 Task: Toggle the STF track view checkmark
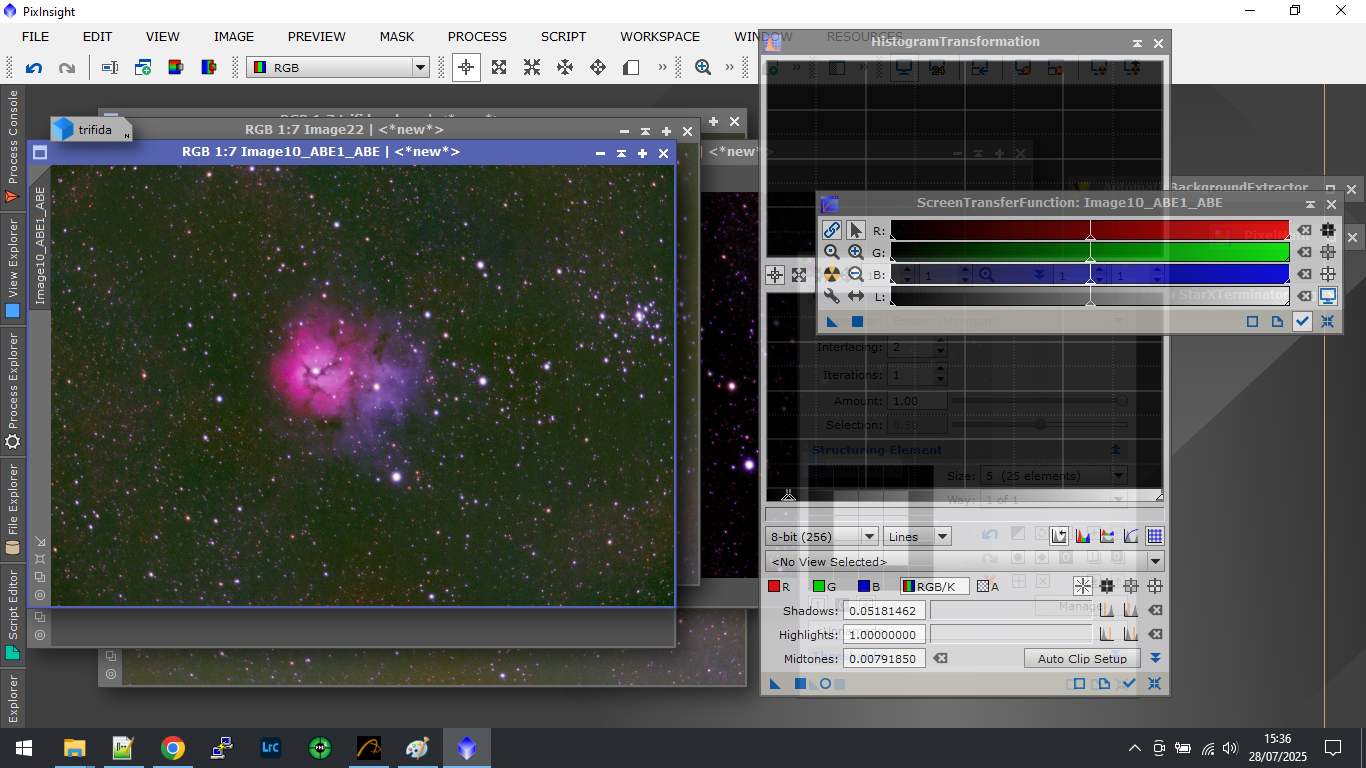coord(1302,321)
